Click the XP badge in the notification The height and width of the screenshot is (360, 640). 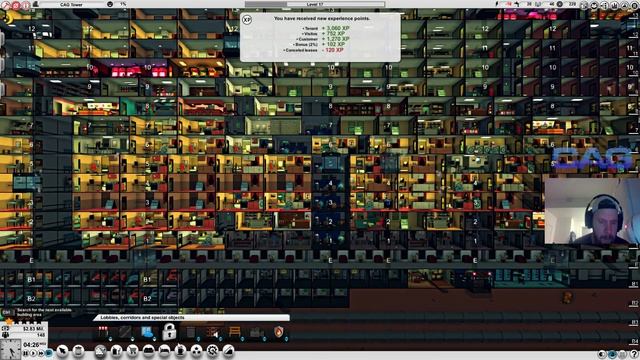(247, 20)
